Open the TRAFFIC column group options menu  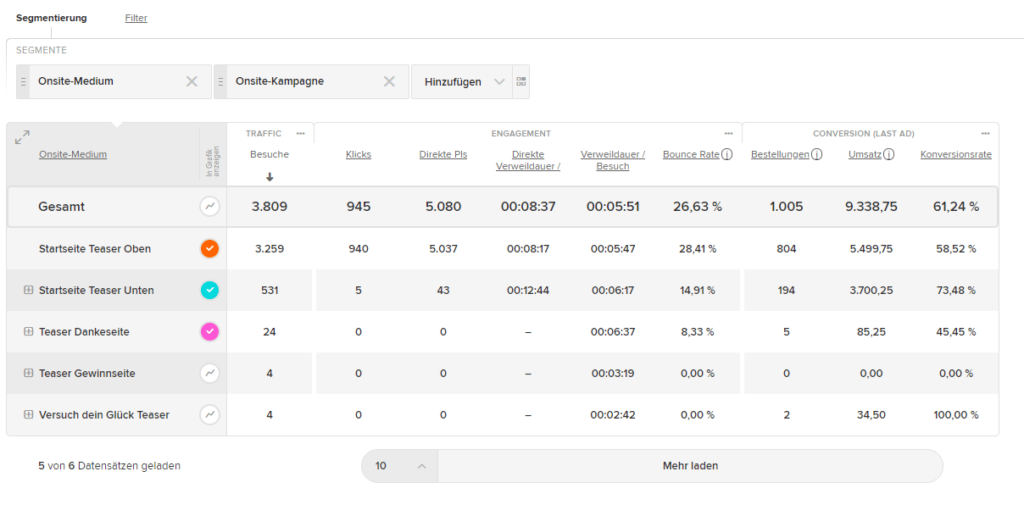point(300,133)
